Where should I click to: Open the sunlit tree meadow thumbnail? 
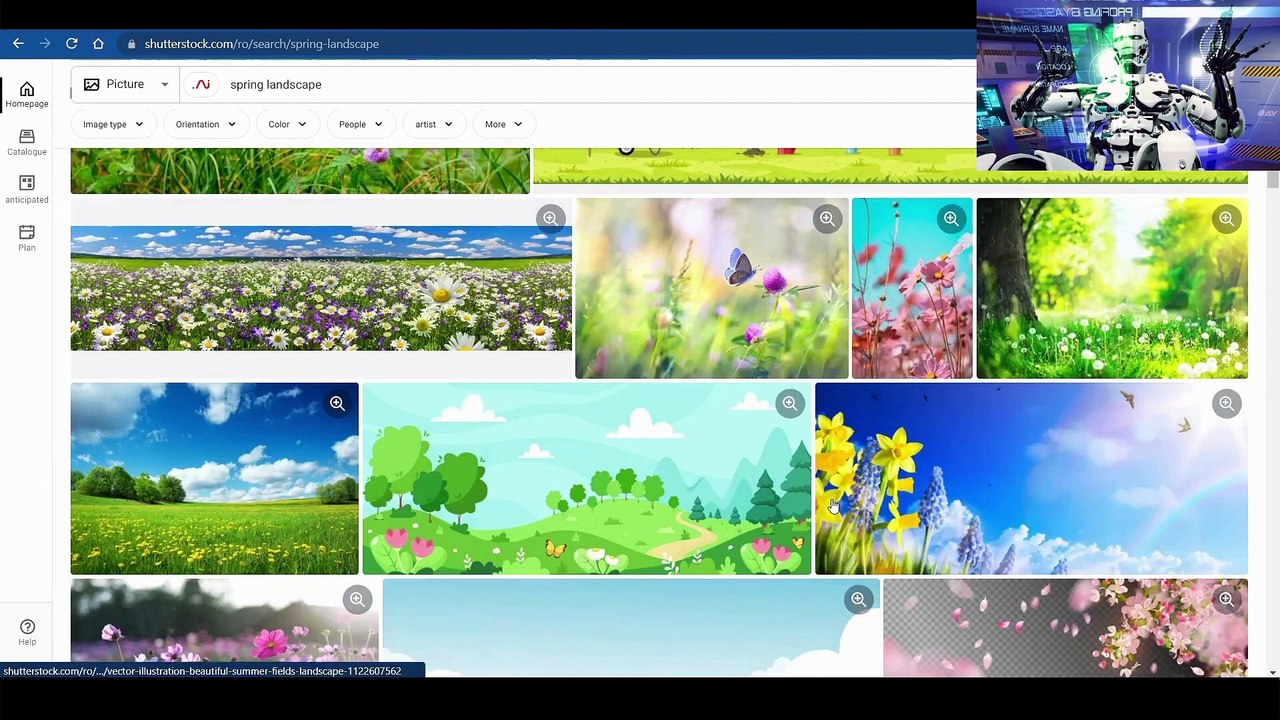tap(1112, 288)
